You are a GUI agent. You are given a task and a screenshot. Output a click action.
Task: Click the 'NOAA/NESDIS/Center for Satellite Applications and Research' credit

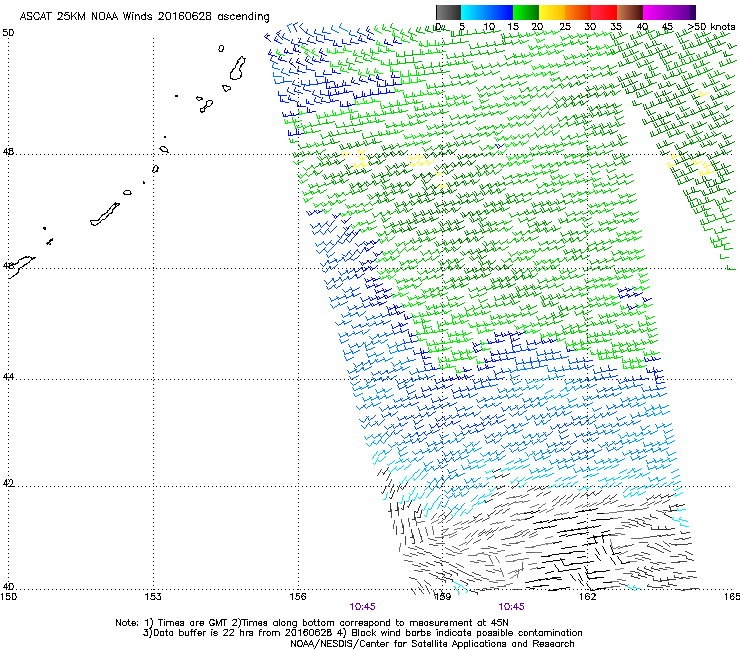click(432, 644)
